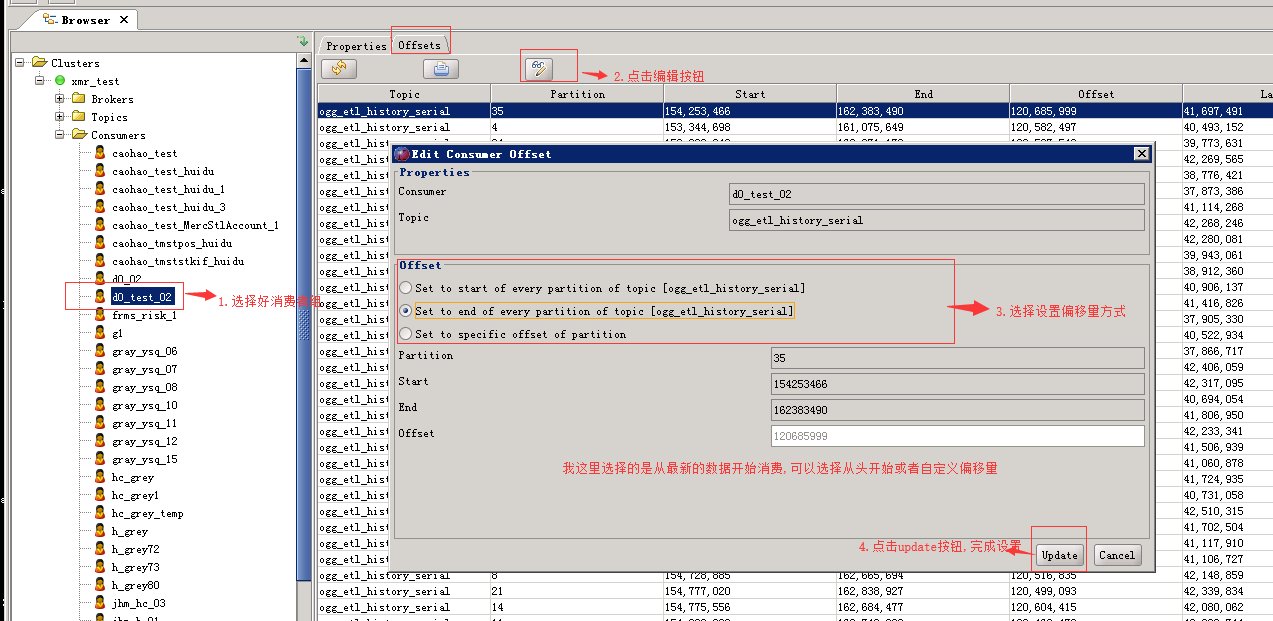
Task: Click the gray_ysq_06 consumer icon
Action: (x=100, y=351)
